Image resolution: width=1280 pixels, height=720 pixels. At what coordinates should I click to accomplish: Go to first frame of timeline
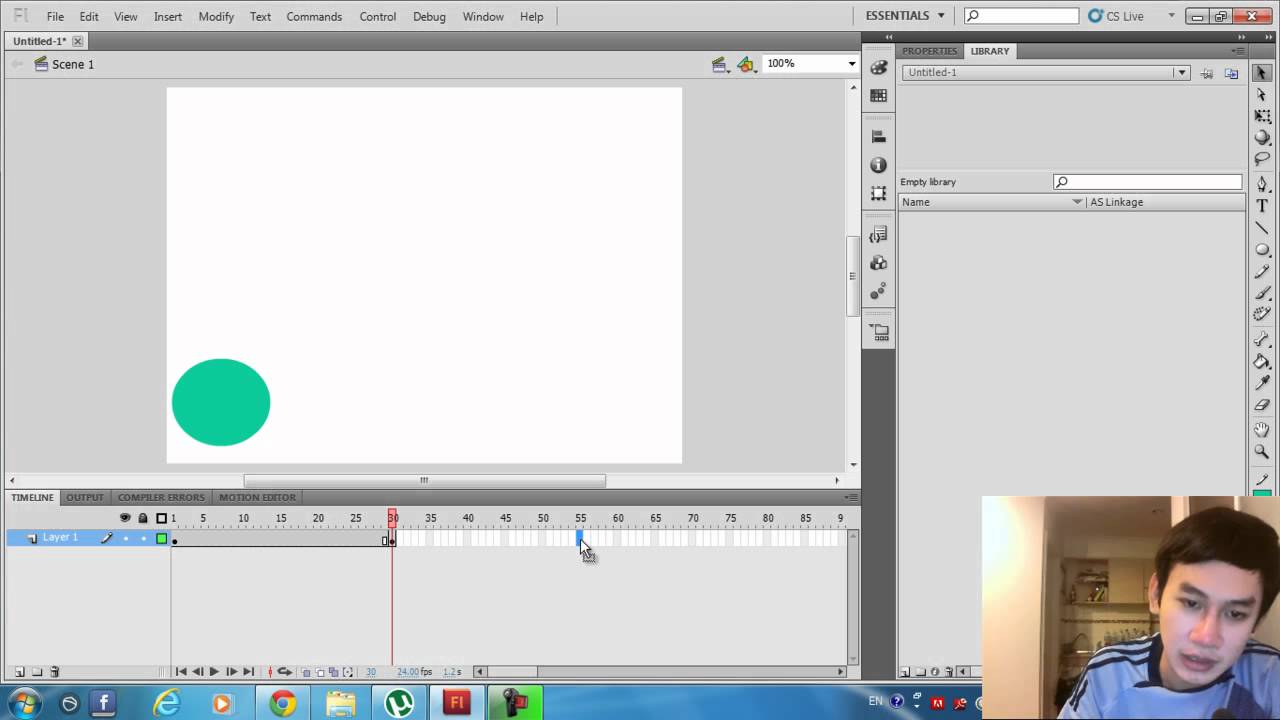181,672
